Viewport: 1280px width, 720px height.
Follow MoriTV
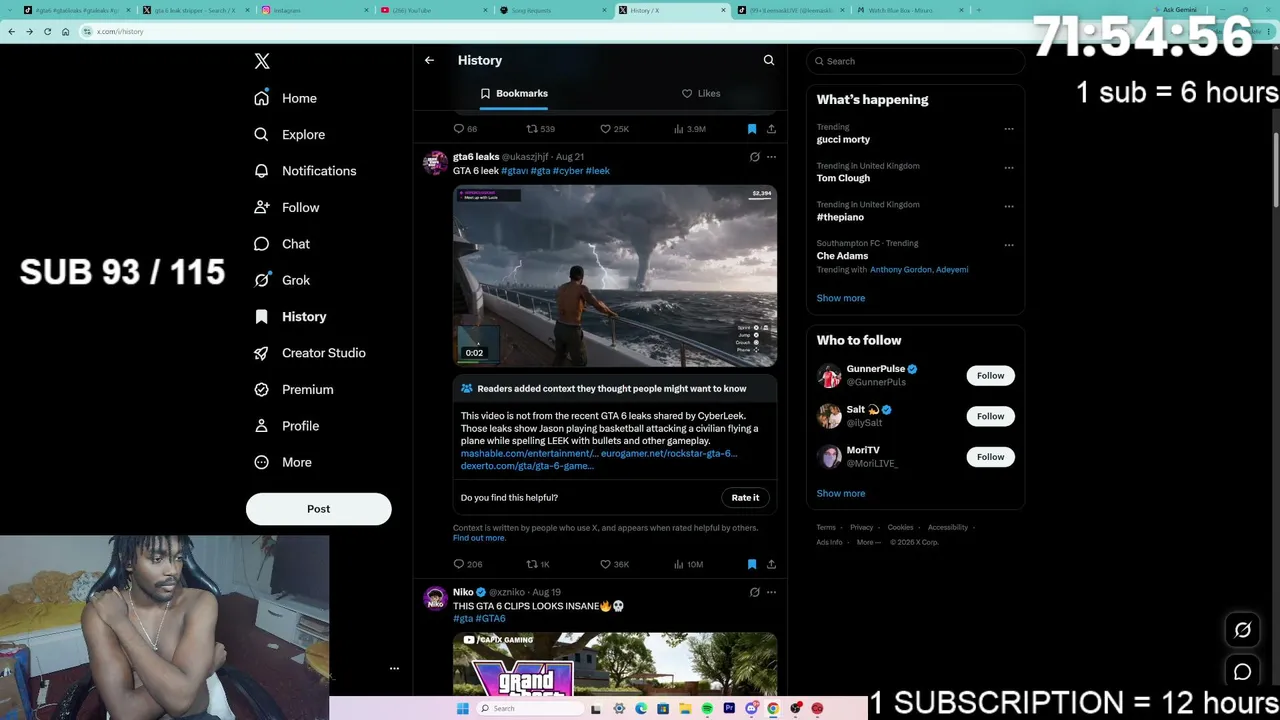(990, 457)
